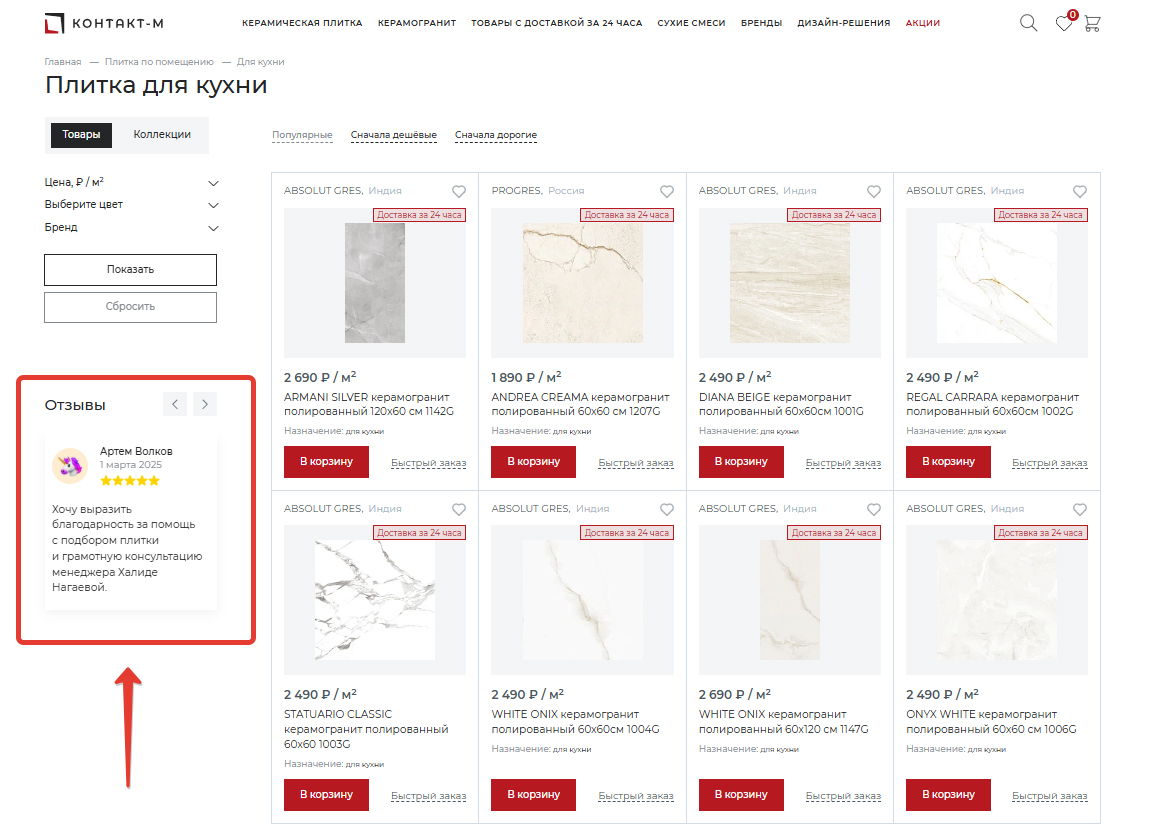Screen dimensions: 1175x824
Task: Quick order STATUARIO CLASSIC via Быстрый заказ
Action: pos(429,796)
